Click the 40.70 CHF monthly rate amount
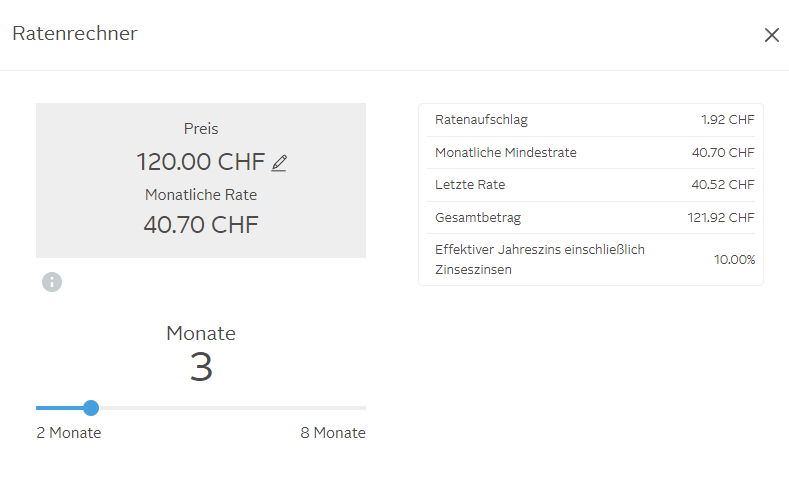The image size is (789, 482). [201, 224]
